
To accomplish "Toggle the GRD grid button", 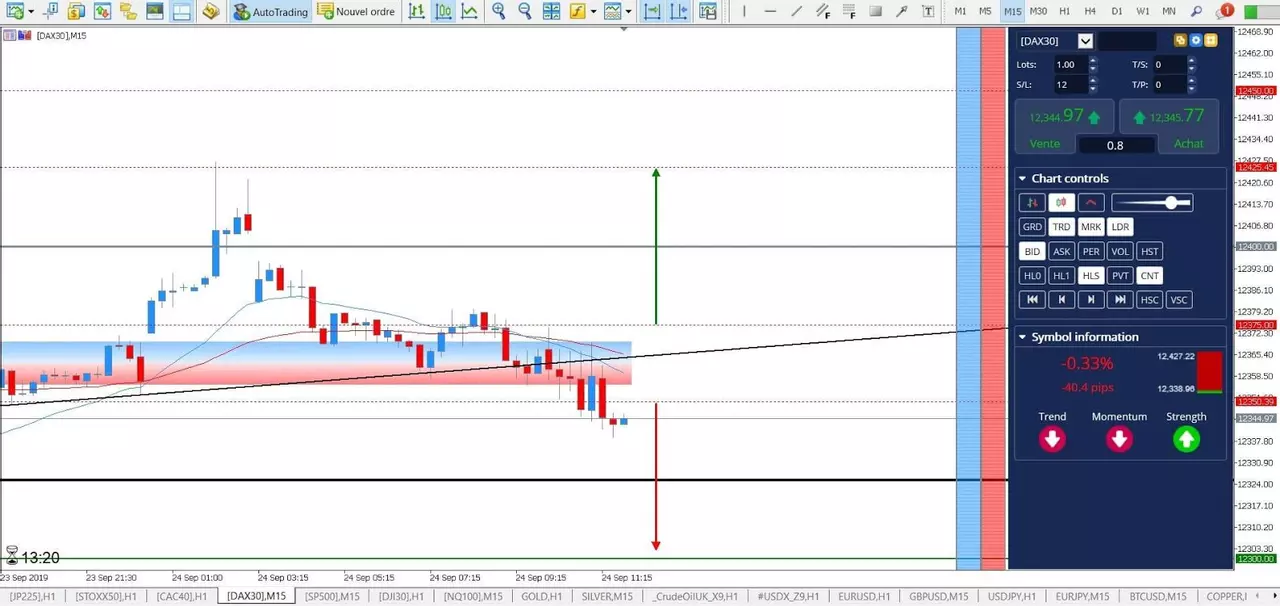I will [x=1032, y=227].
